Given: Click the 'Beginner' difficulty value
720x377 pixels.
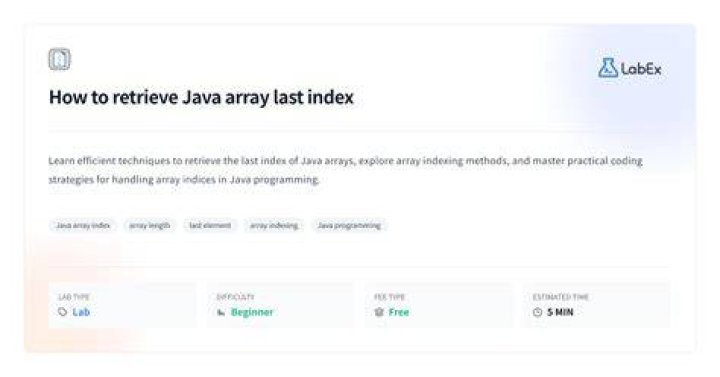Looking at the screenshot, I should point(252,312).
